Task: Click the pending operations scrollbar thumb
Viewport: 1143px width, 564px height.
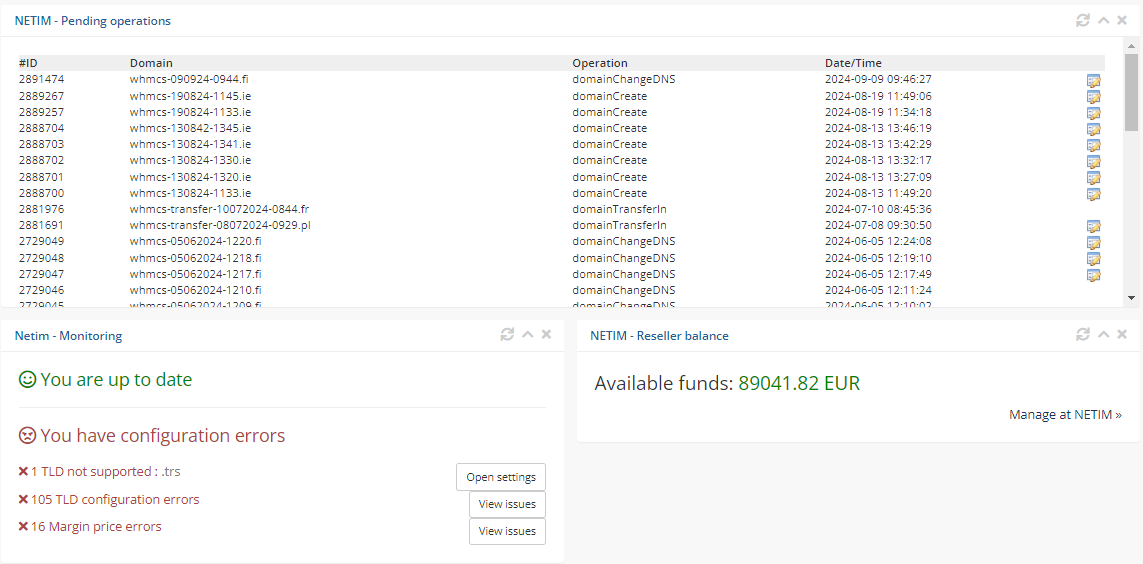Action: point(1131,92)
